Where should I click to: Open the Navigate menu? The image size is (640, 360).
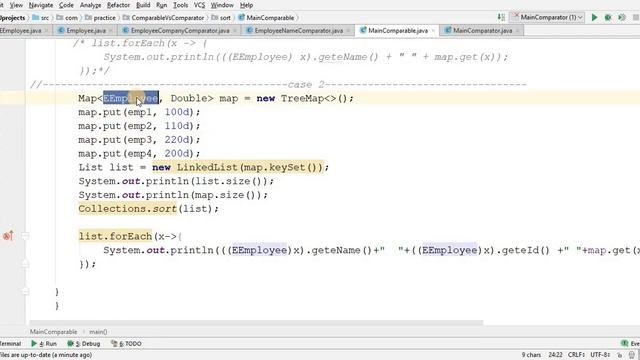coord(41,5)
